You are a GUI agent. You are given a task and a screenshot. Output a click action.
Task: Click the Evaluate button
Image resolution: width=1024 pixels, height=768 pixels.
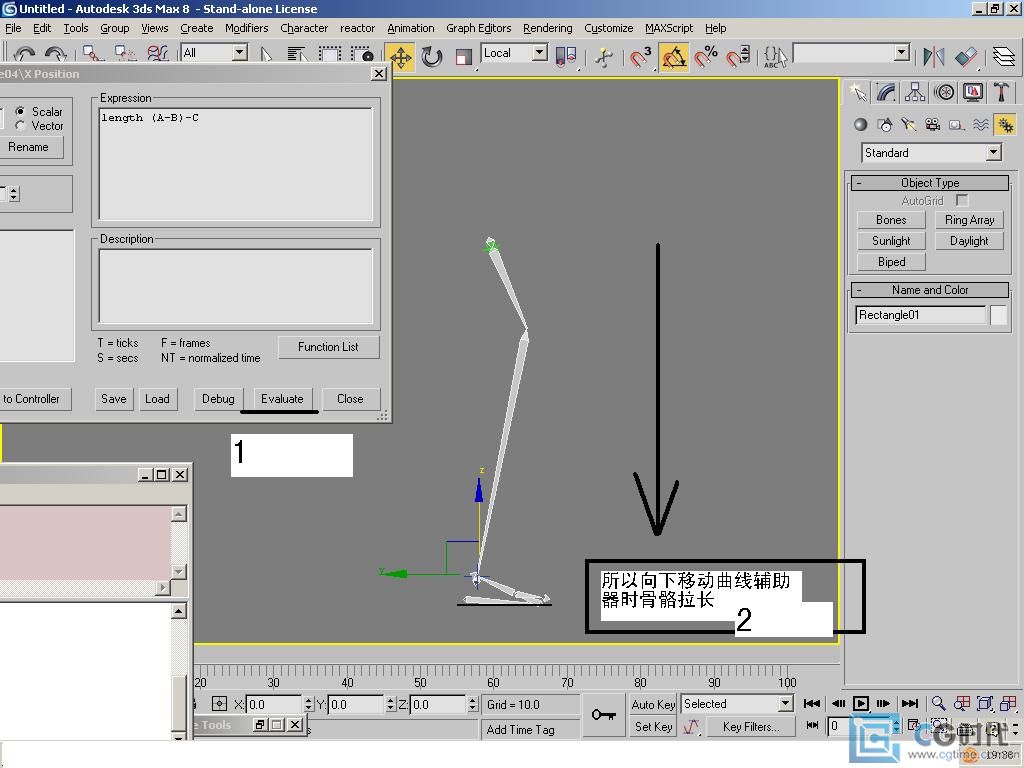pyautogui.click(x=282, y=399)
